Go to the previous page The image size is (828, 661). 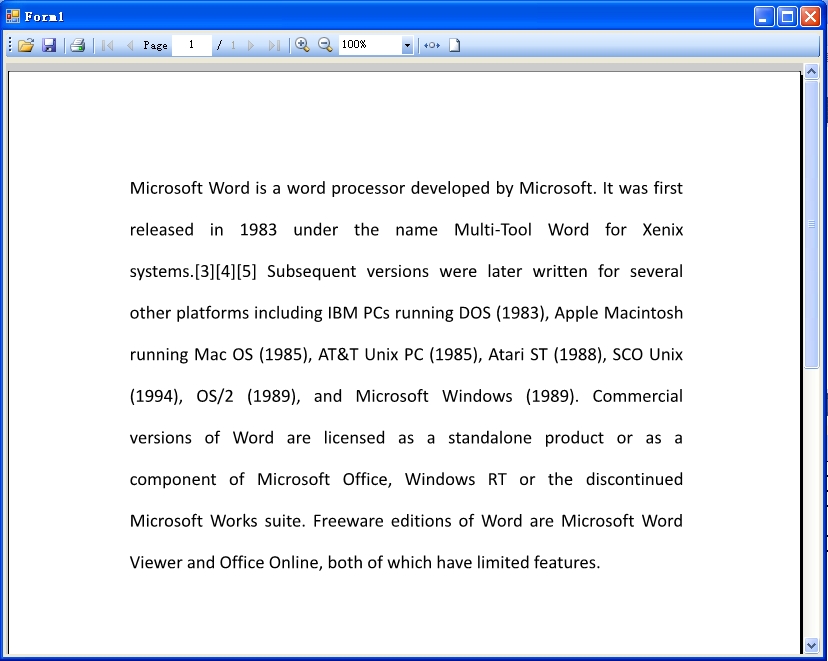pos(129,45)
